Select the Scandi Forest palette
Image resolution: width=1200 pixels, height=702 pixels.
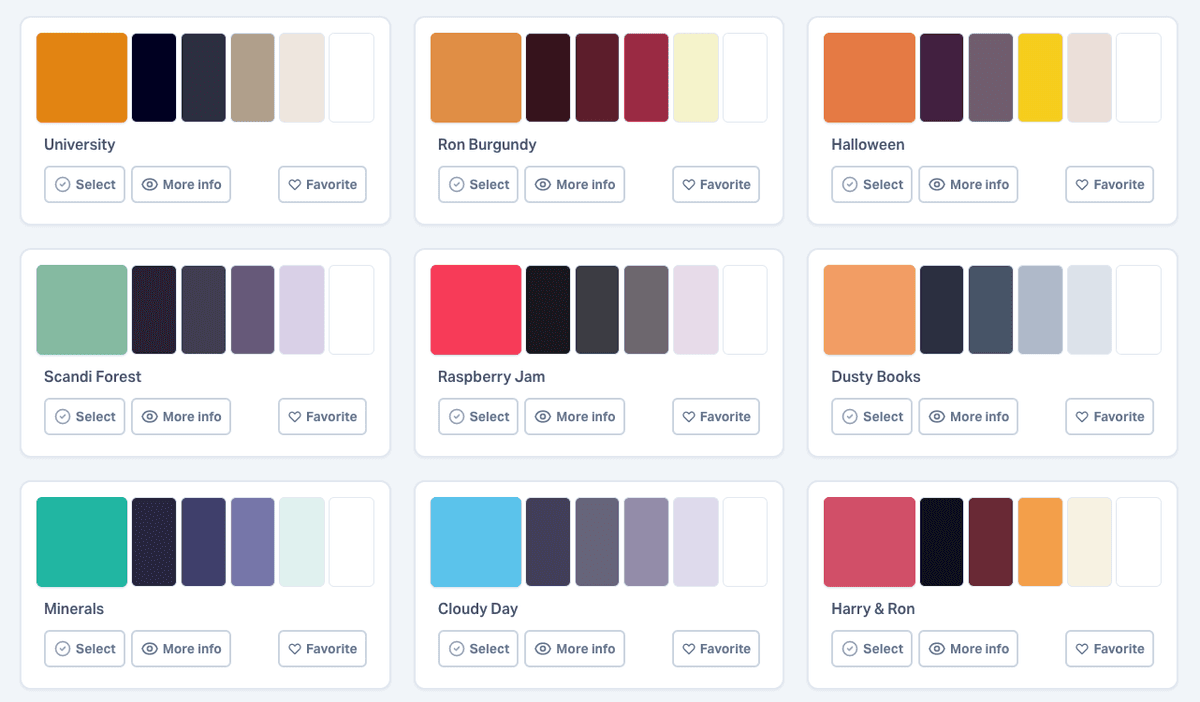pos(85,417)
